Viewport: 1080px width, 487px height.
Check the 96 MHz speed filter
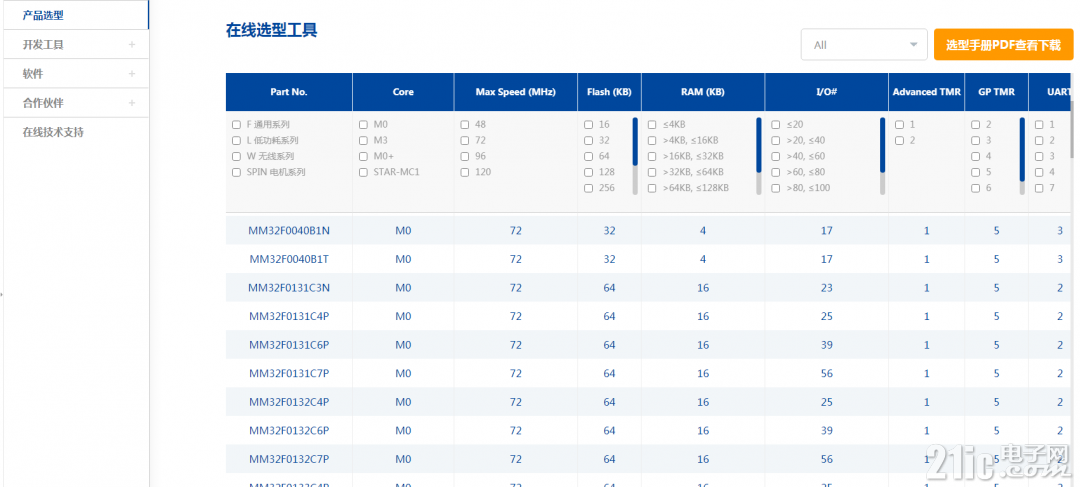(x=465, y=156)
